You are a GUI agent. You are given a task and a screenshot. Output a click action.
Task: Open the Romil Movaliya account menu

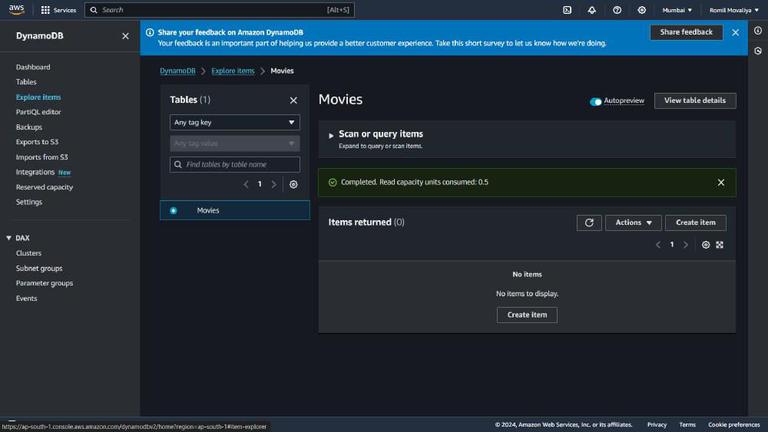tap(734, 10)
